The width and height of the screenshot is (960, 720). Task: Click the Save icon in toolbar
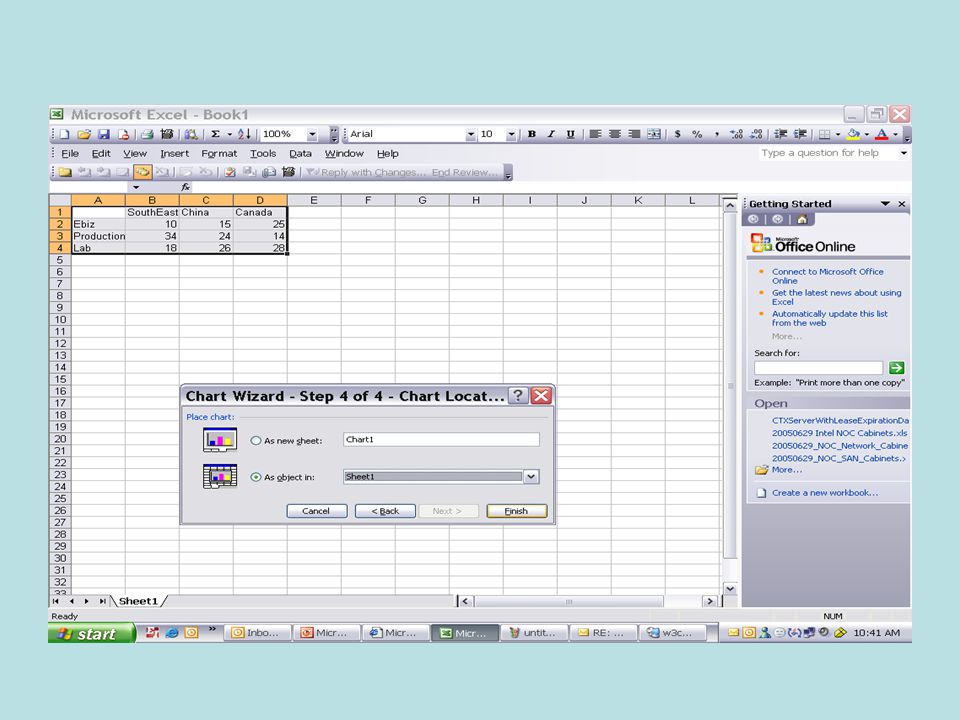point(103,134)
